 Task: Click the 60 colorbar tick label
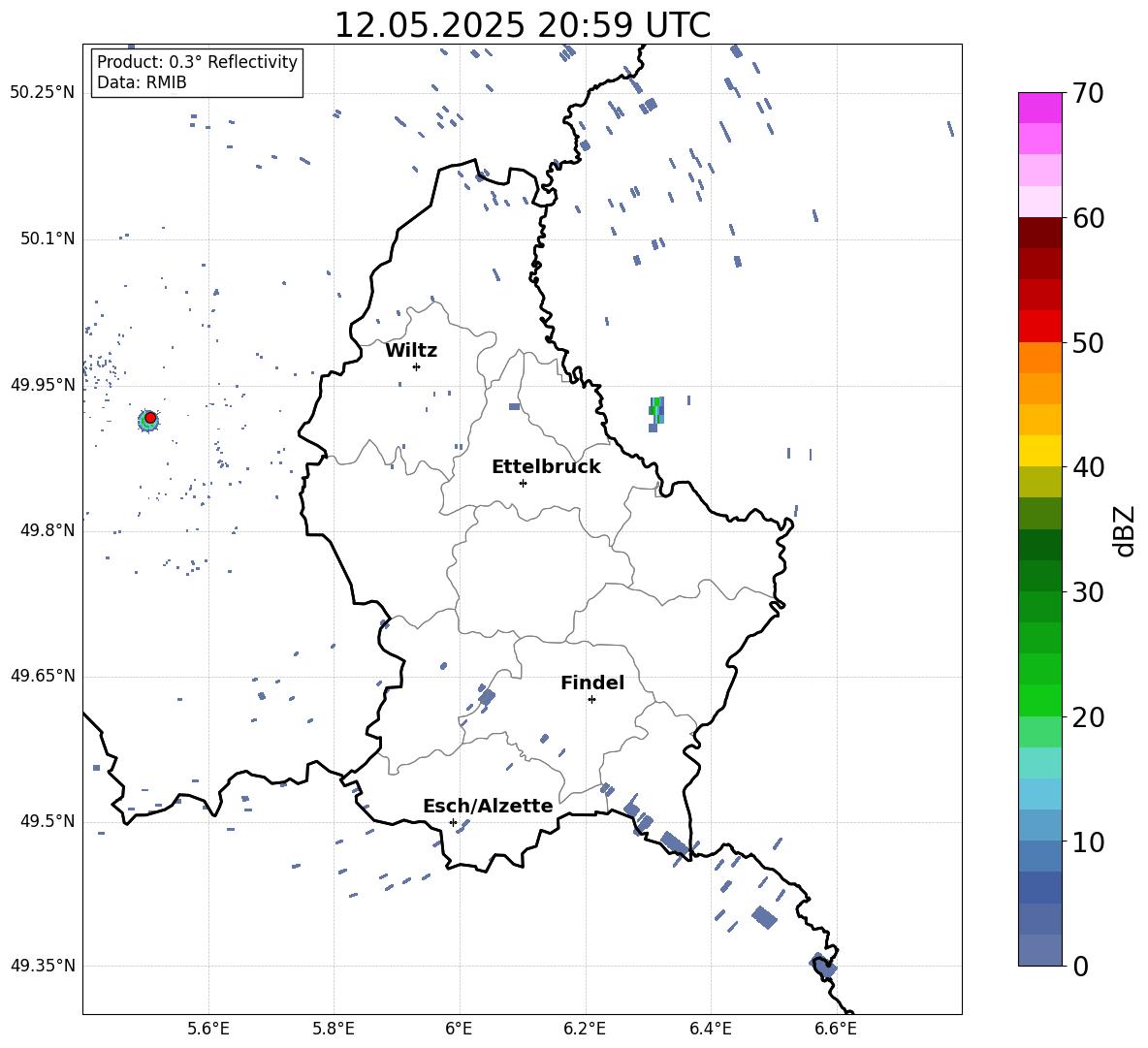click(x=1088, y=218)
